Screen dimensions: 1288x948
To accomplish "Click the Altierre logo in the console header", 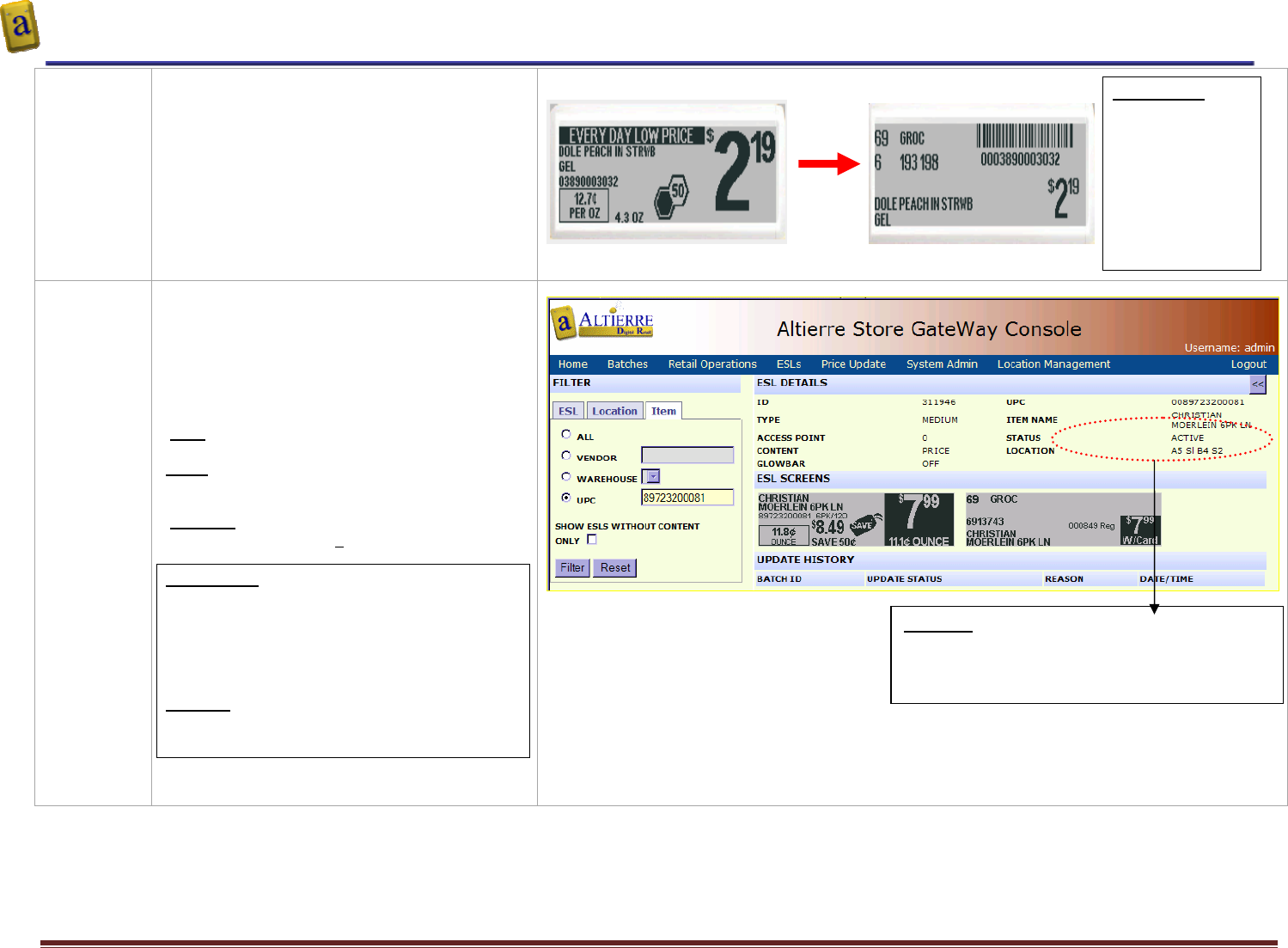I will 602,322.
